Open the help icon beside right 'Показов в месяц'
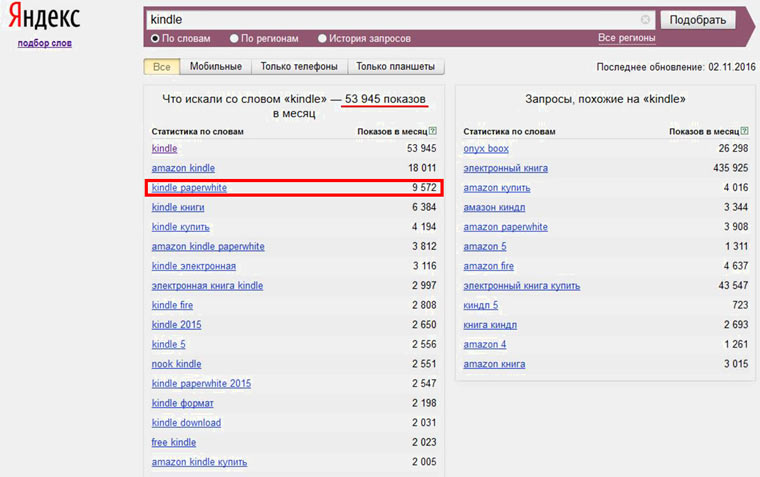The width and height of the screenshot is (760, 477). tap(744, 131)
